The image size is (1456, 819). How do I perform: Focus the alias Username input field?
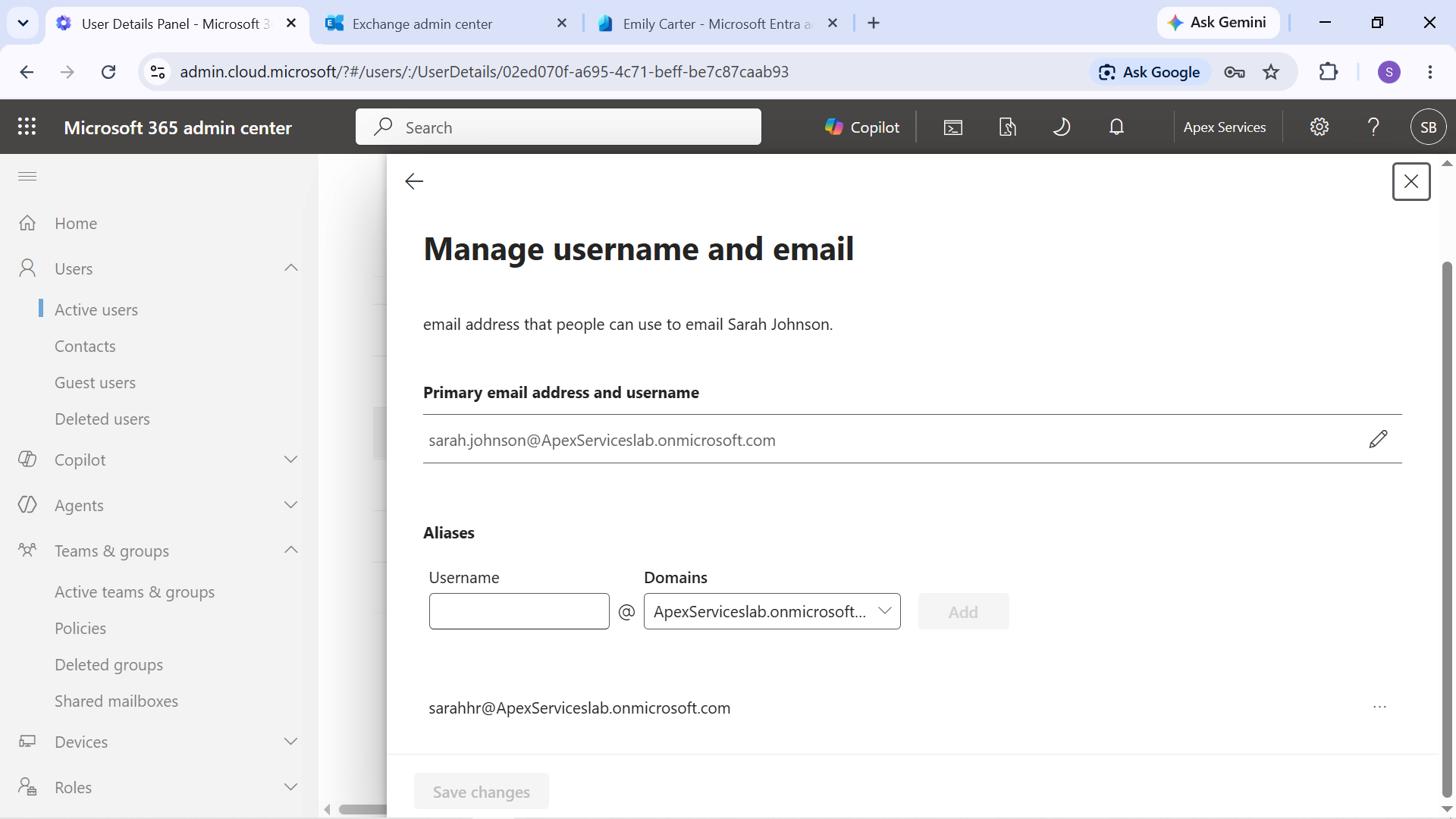tap(519, 611)
